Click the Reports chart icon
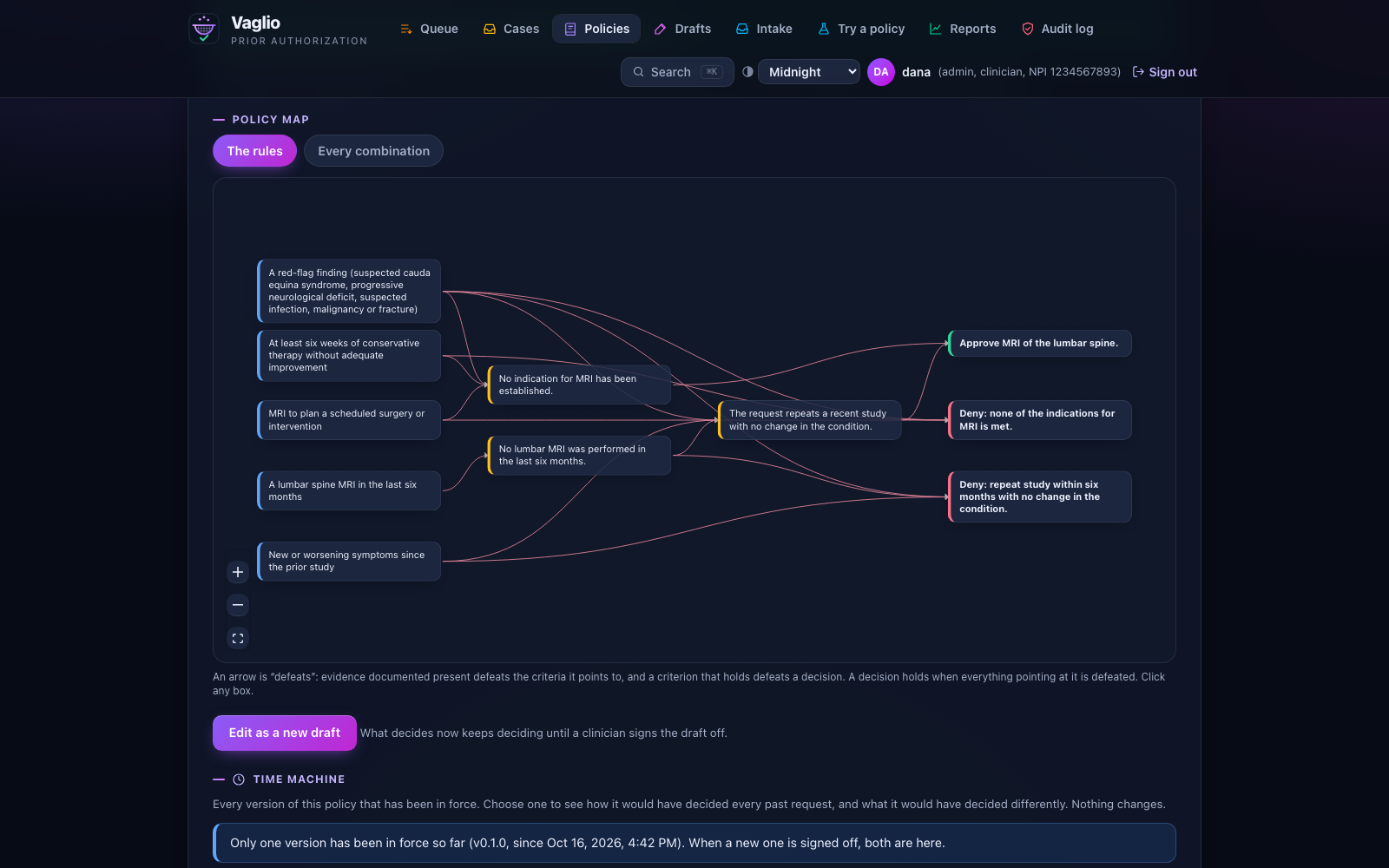The width and height of the screenshot is (1389, 868). tap(936, 29)
